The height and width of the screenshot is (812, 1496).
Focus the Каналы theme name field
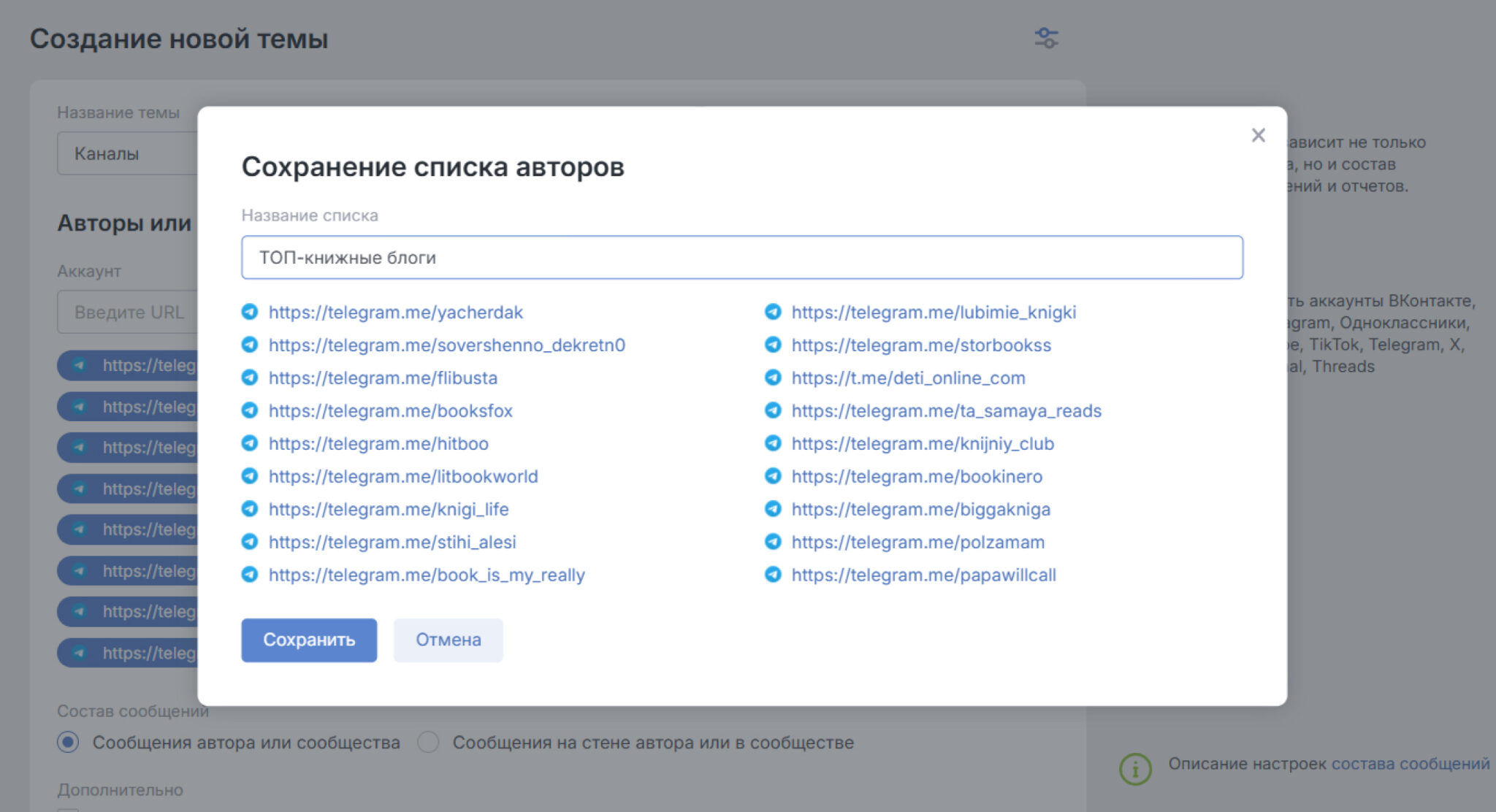point(128,153)
